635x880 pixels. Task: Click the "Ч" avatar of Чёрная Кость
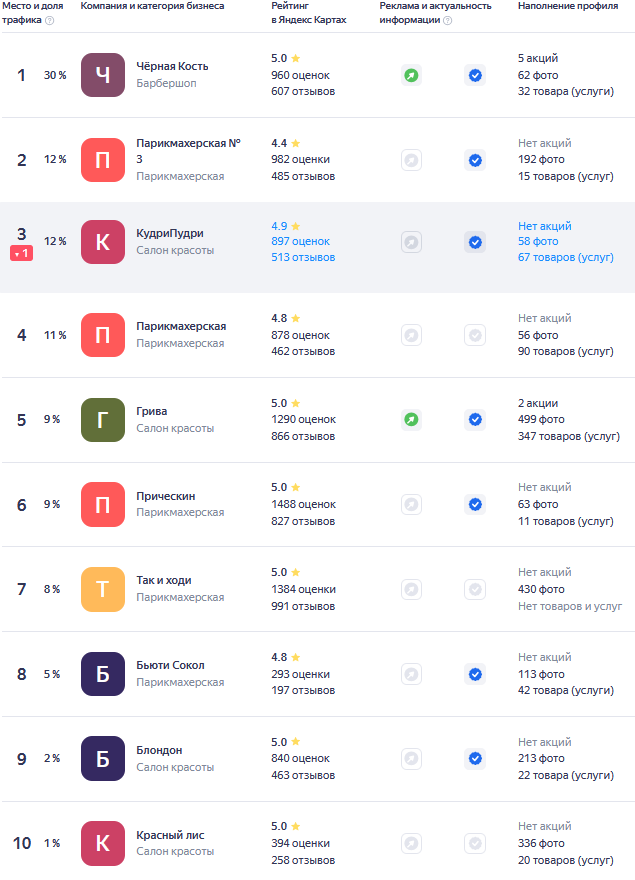coord(103,75)
